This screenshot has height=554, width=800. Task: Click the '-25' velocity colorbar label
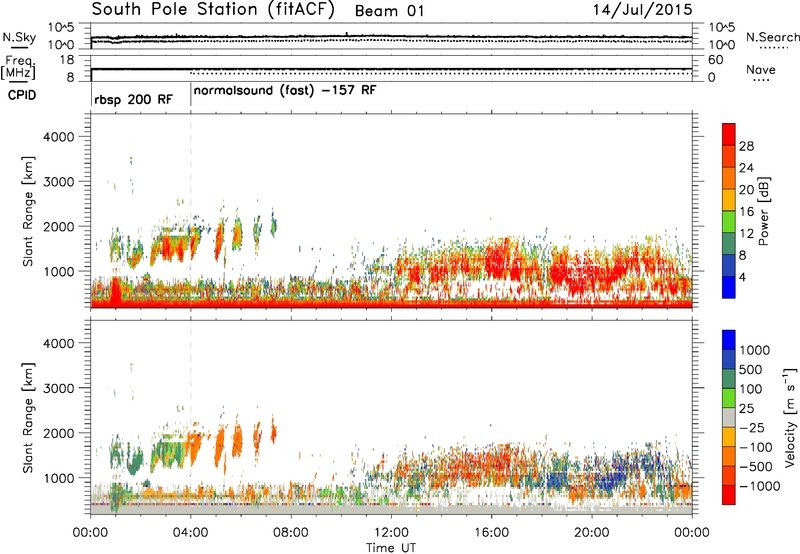(753, 428)
